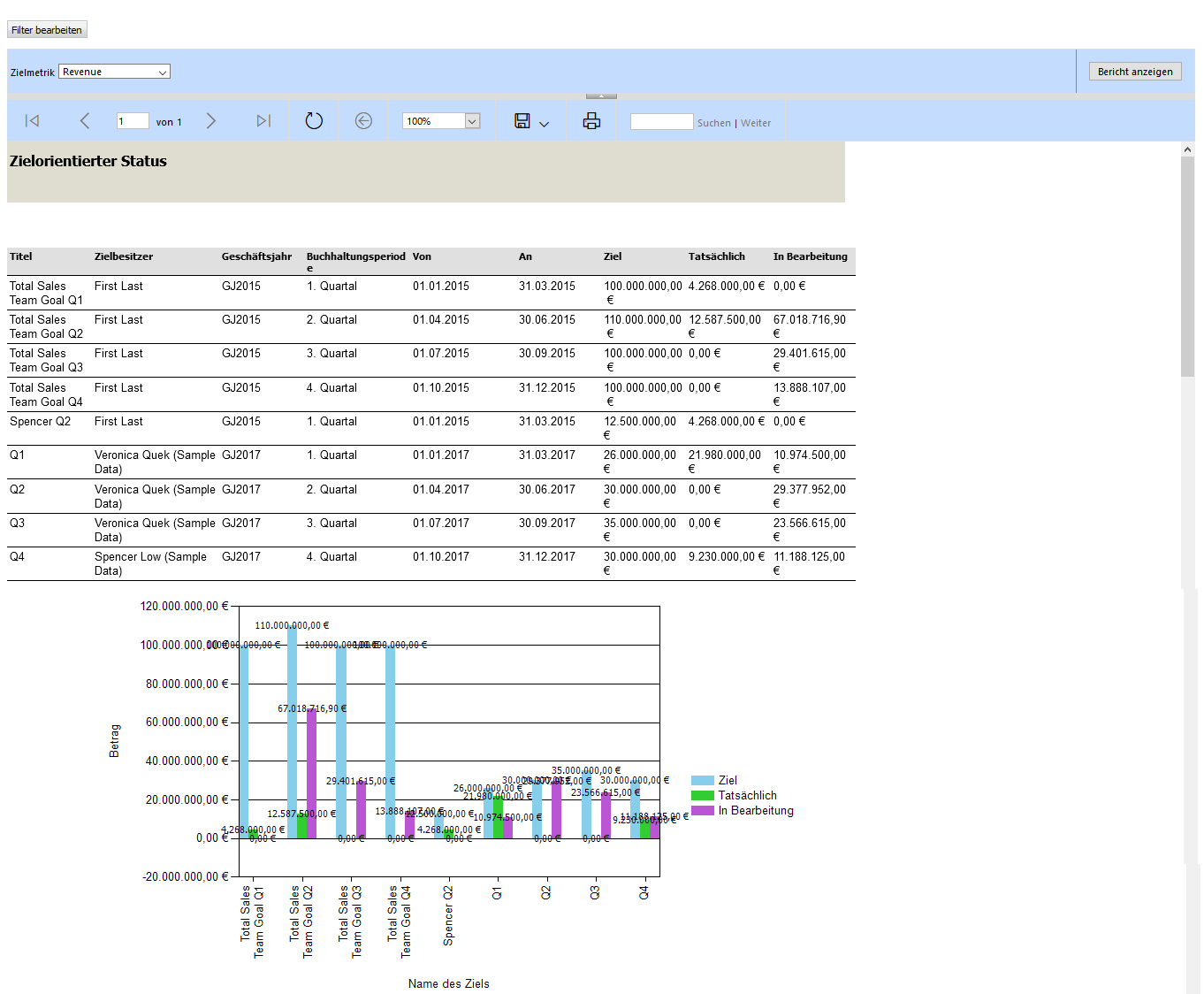Focus the search text box

click(x=661, y=122)
